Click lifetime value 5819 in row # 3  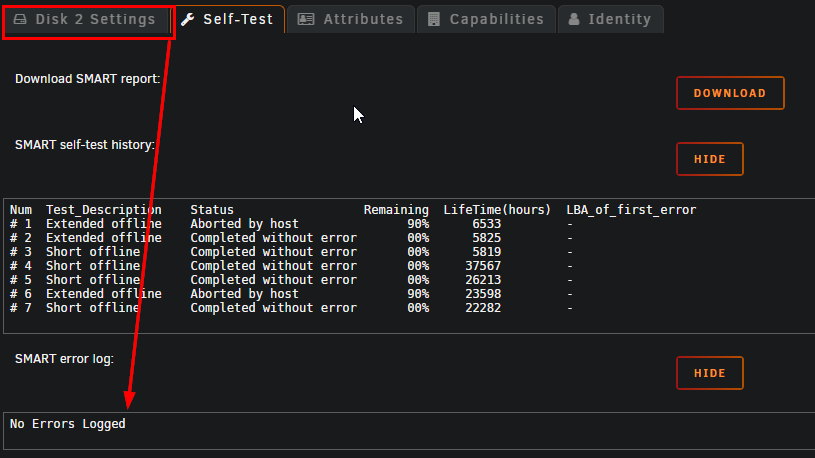(487, 252)
